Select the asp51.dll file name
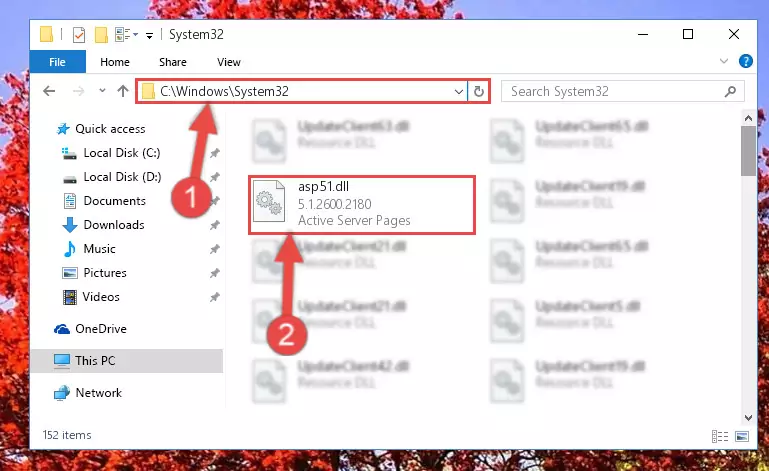This screenshot has width=769, height=471. 323,186
